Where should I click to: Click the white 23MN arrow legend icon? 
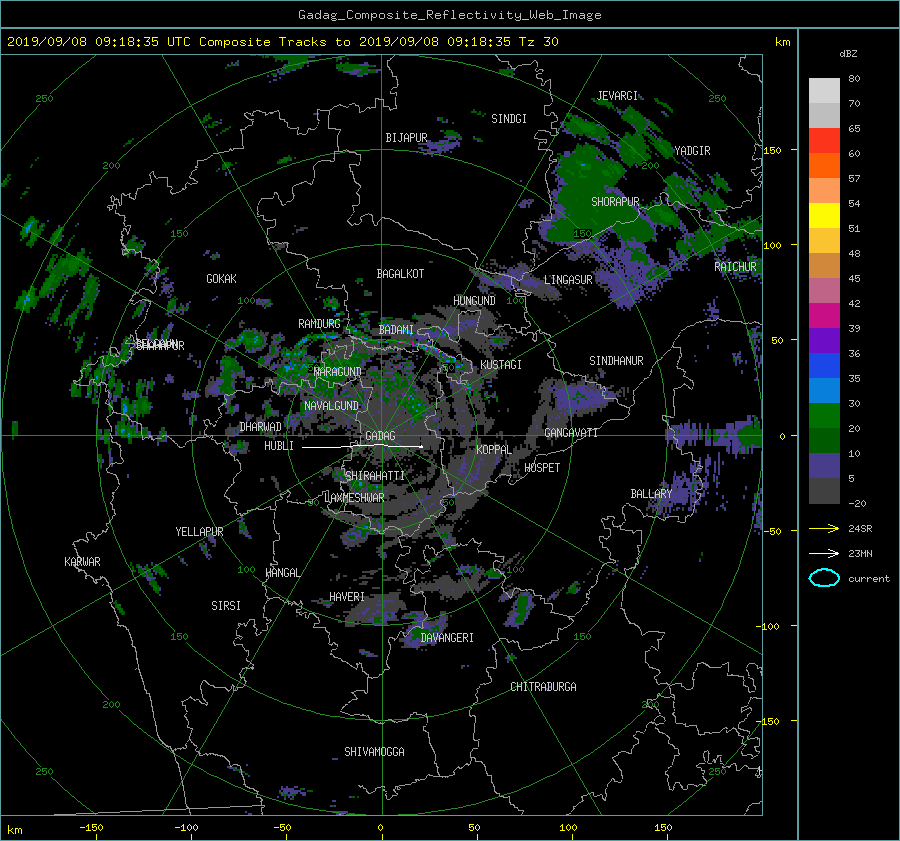[824, 553]
